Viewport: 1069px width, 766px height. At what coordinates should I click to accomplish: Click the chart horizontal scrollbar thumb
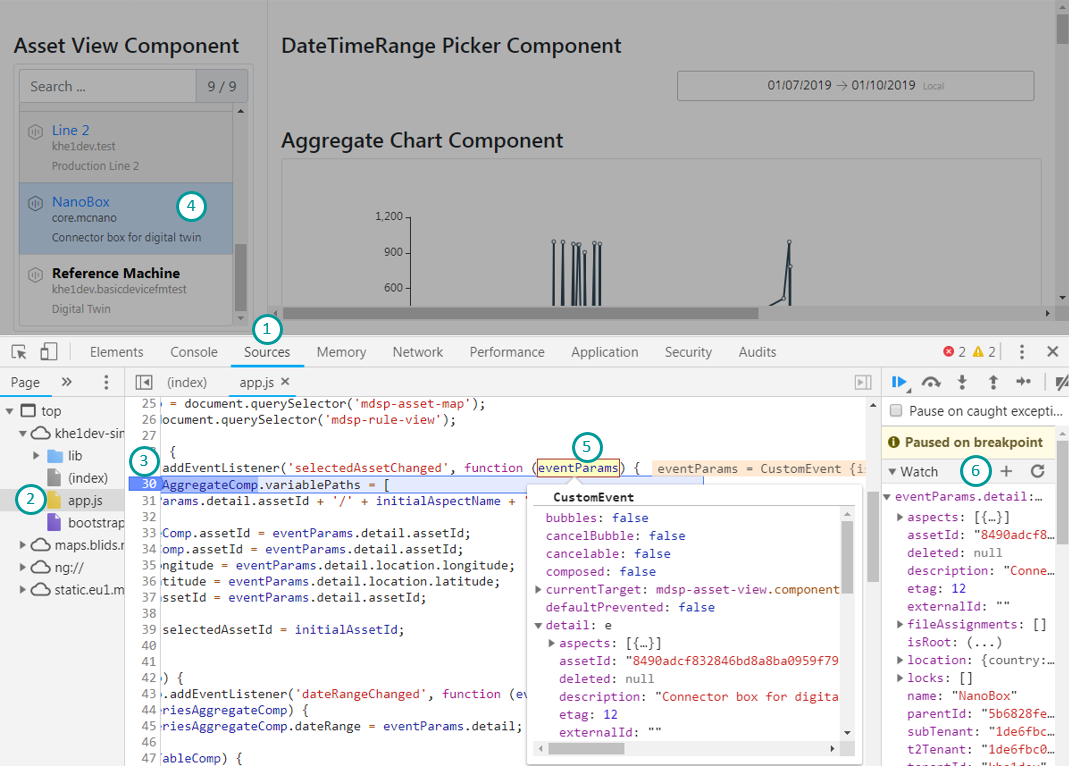[x=521, y=313]
